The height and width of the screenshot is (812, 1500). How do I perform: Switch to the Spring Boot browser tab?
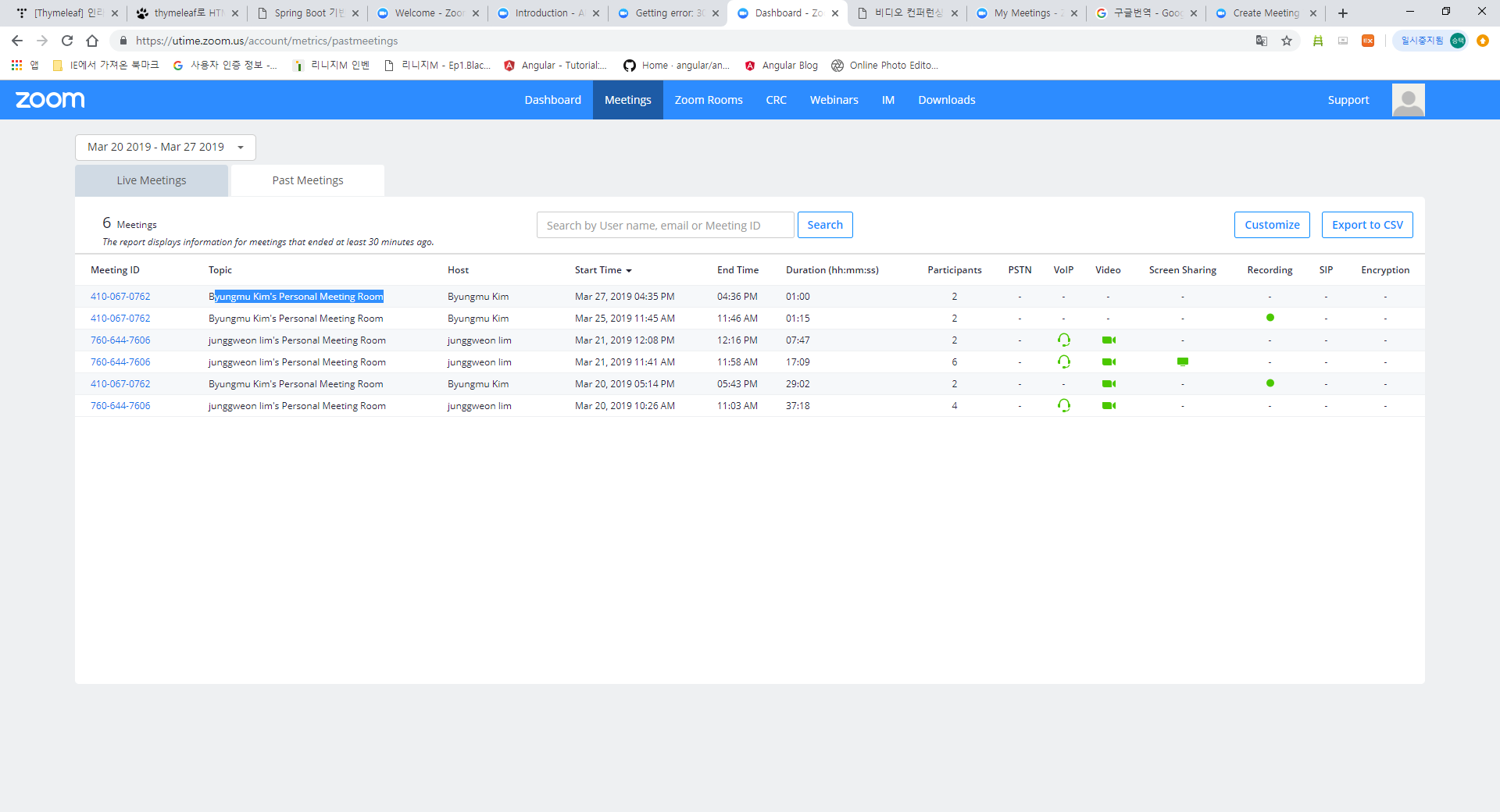click(x=307, y=13)
